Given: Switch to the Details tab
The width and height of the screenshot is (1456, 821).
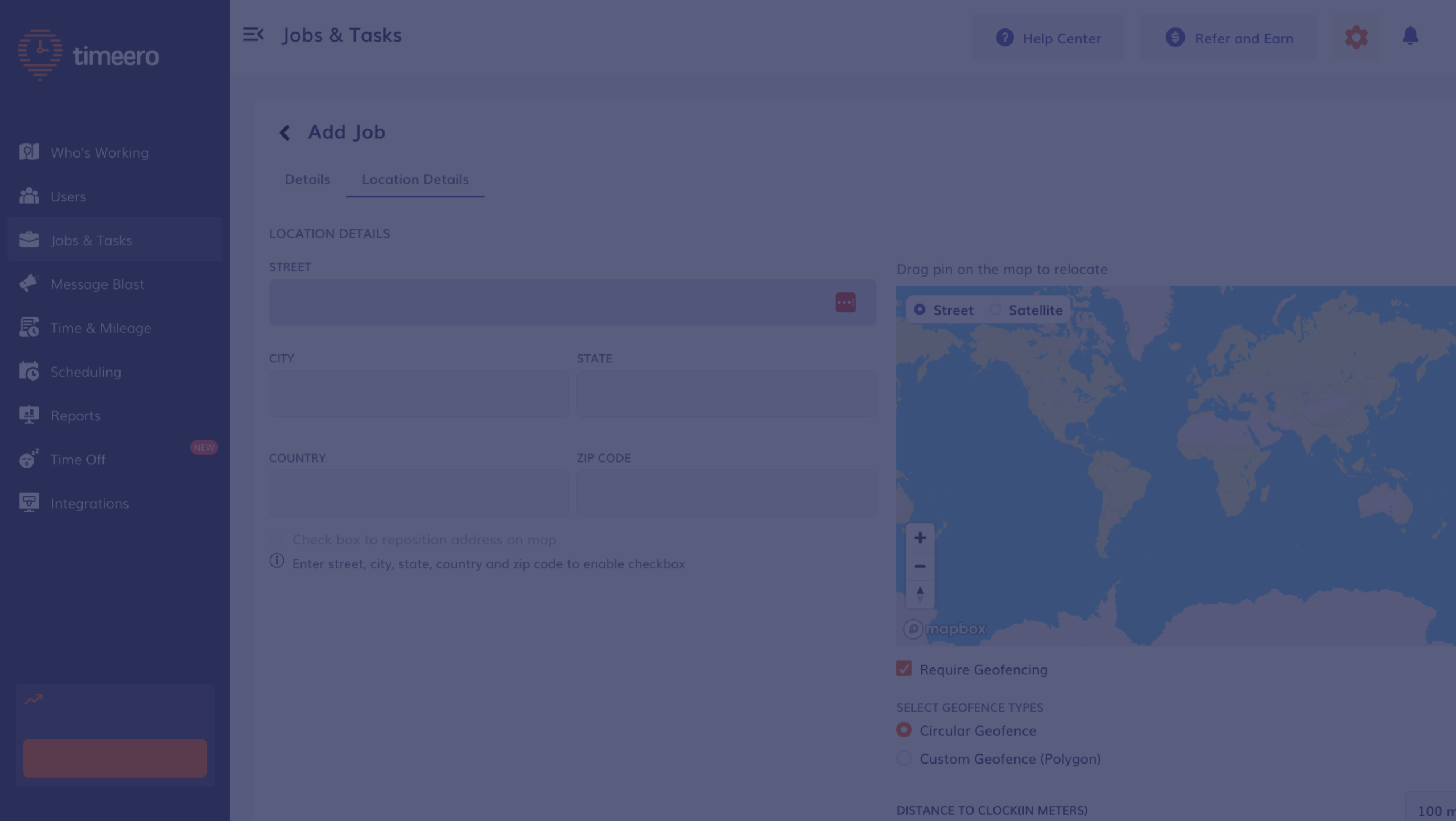Looking at the screenshot, I should [307, 179].
